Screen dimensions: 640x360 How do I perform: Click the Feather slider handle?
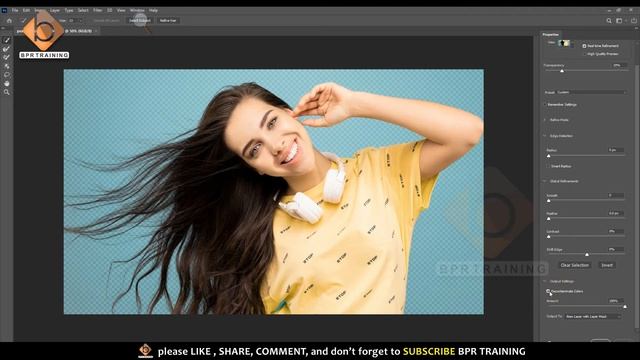pos(549,219)
